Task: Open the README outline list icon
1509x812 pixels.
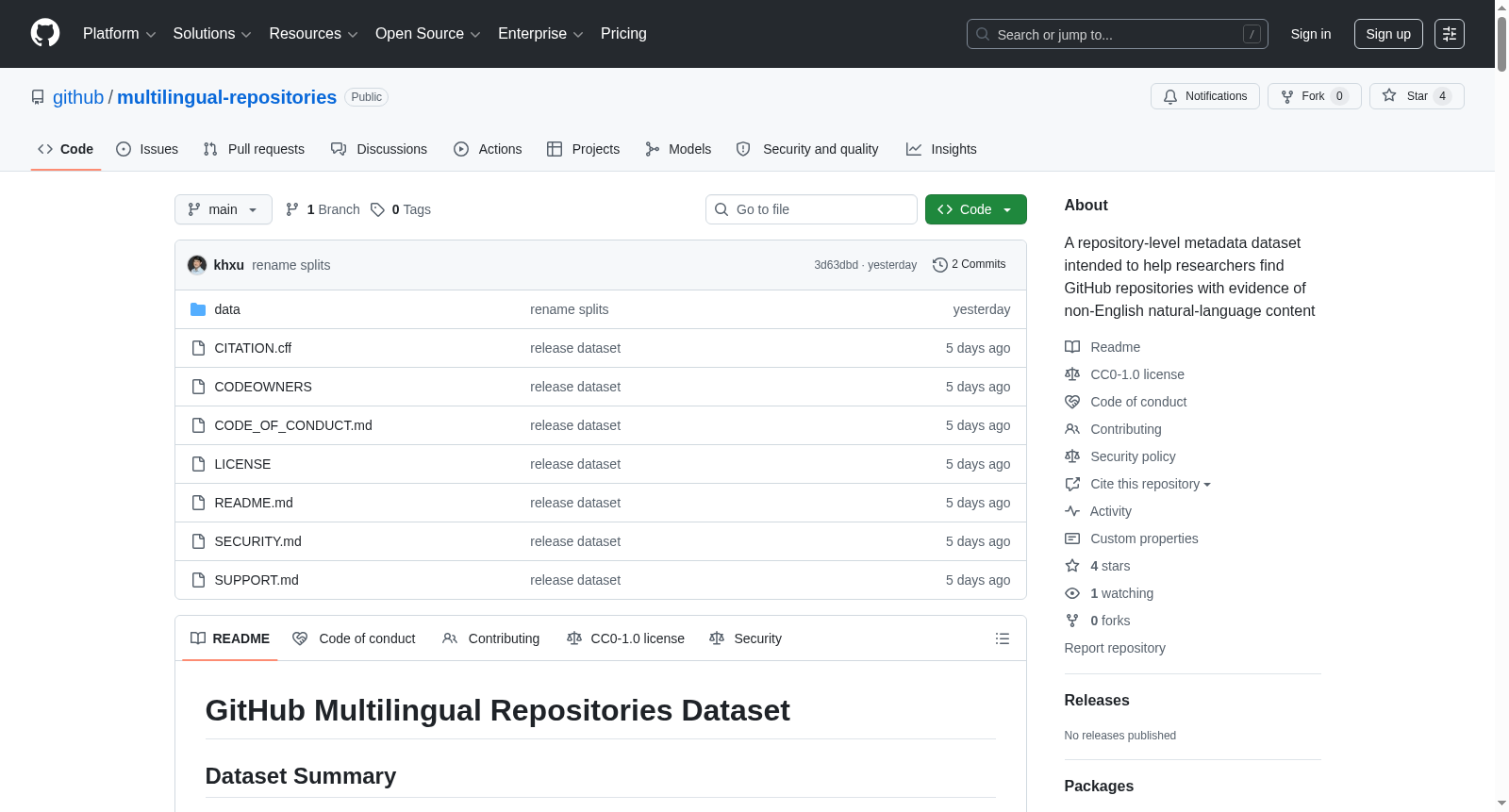Action: point(1002,638)
